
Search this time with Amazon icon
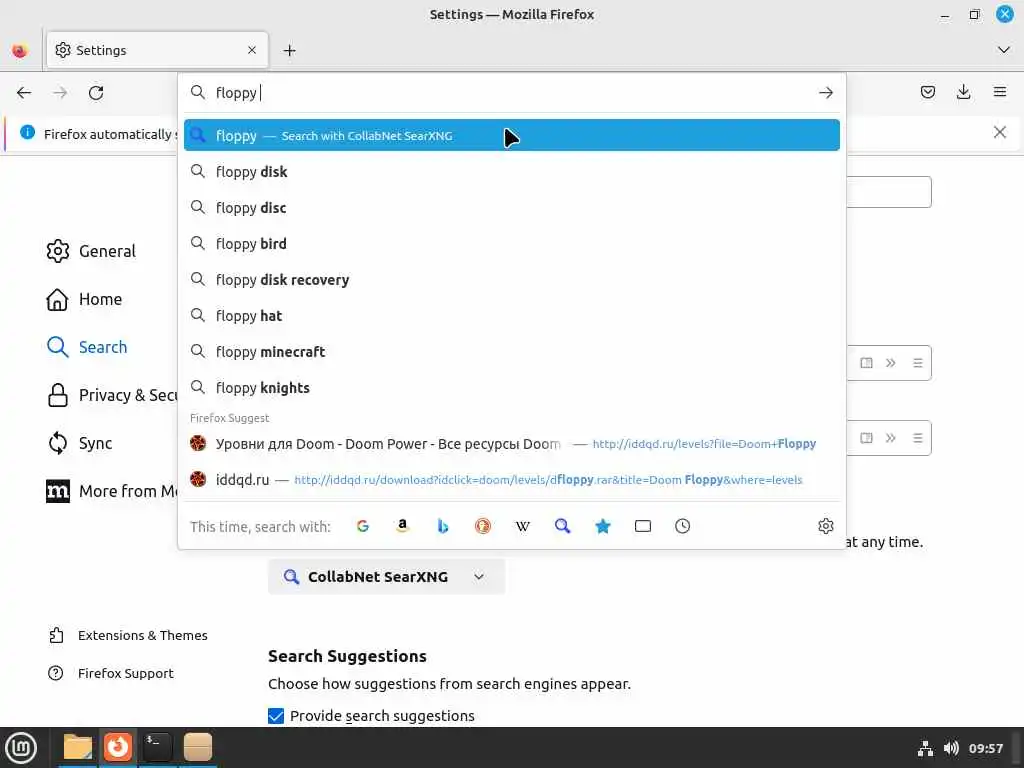(x=403, y=526)
